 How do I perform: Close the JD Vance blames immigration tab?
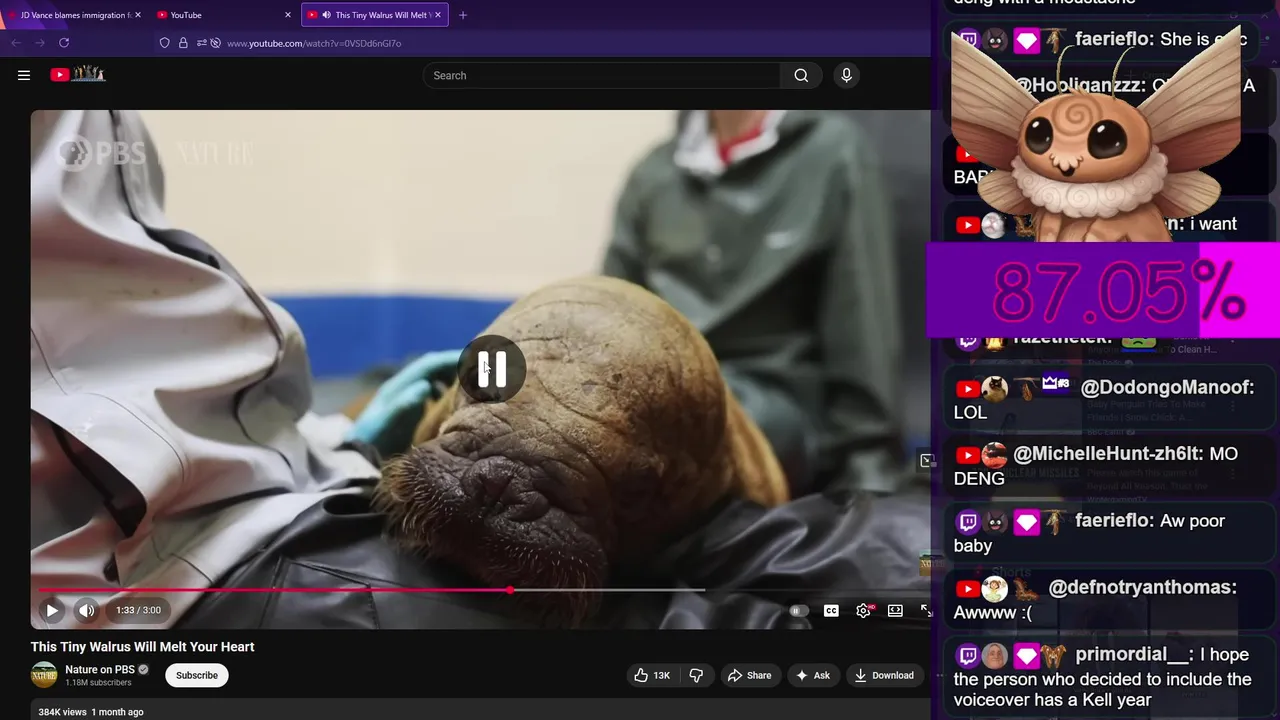coord(137,15)
